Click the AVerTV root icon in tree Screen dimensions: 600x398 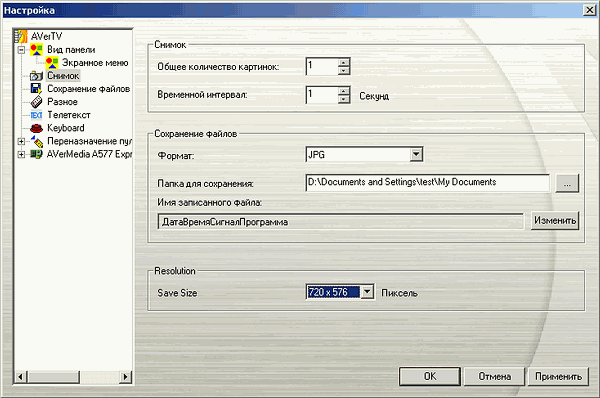pyautogui.click(x=21, y=36)
